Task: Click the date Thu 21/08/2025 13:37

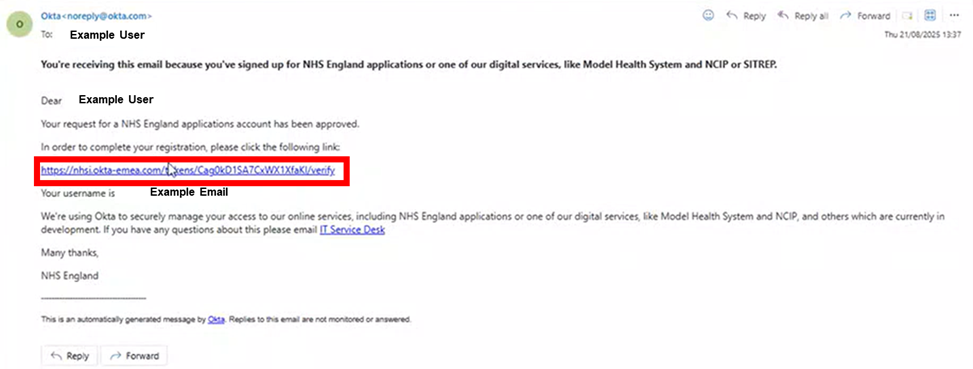Action: point(923,35)
